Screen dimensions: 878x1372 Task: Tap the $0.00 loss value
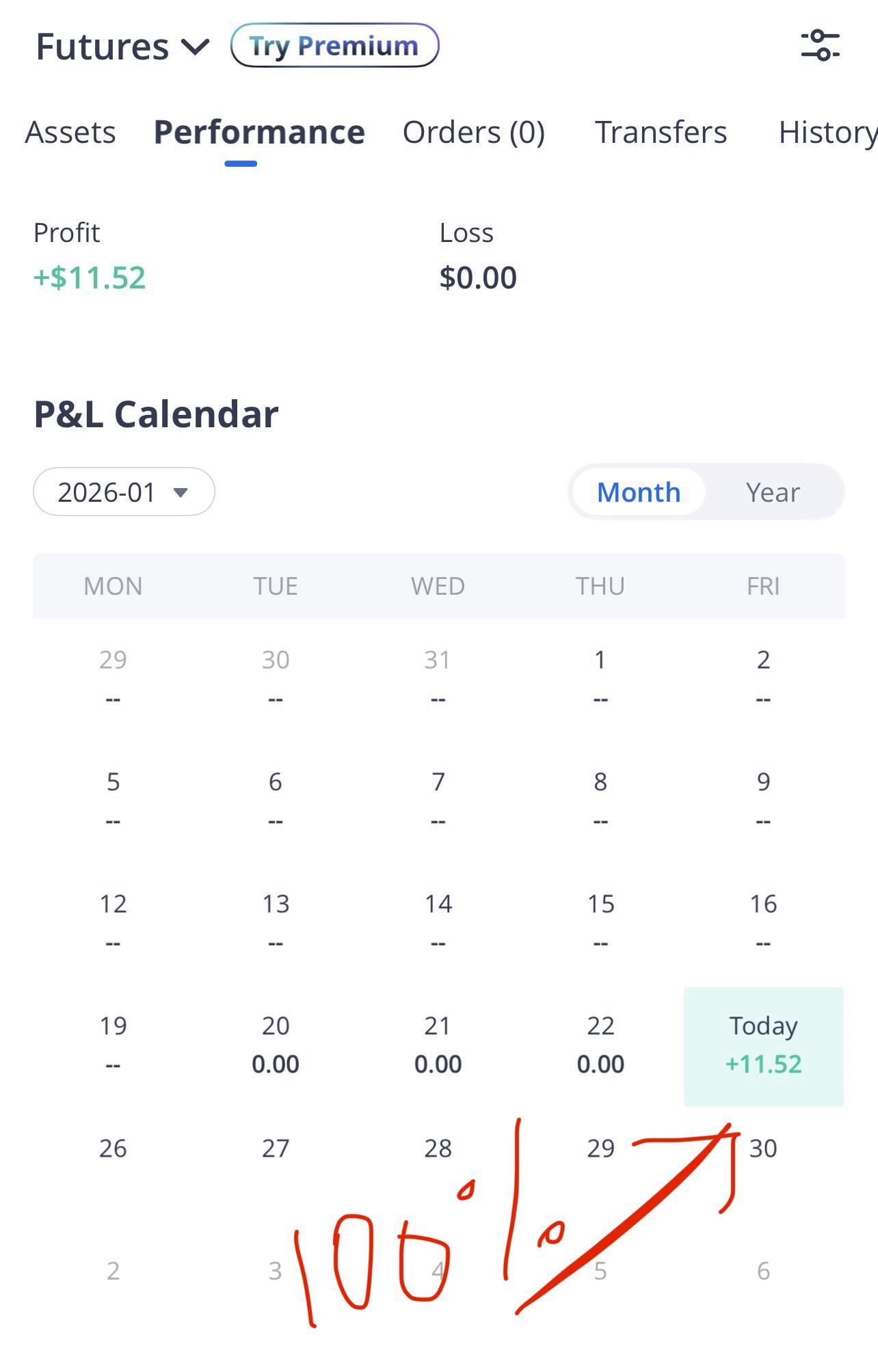point(478,278)
